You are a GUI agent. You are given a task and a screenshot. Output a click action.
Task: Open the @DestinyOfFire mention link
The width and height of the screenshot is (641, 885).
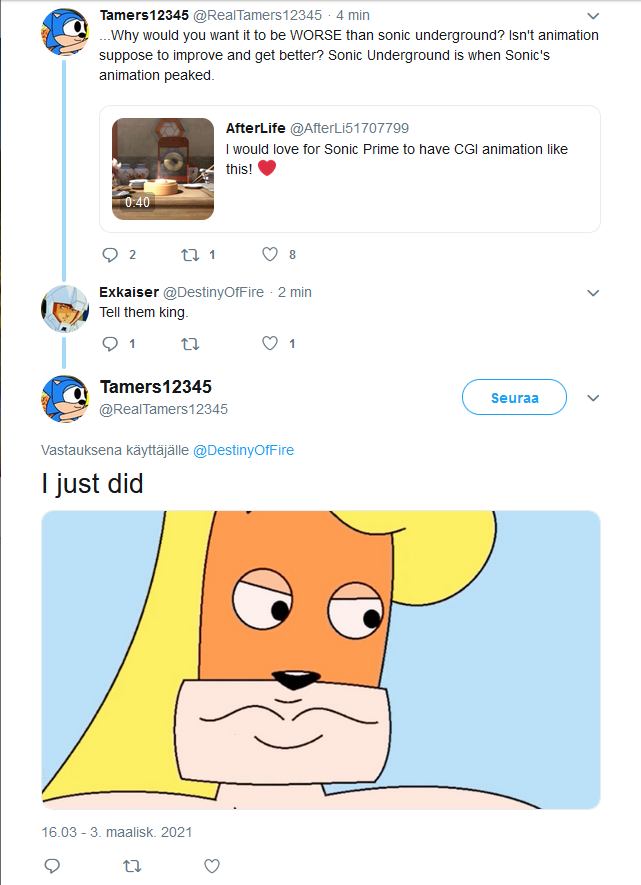[243, 450]
